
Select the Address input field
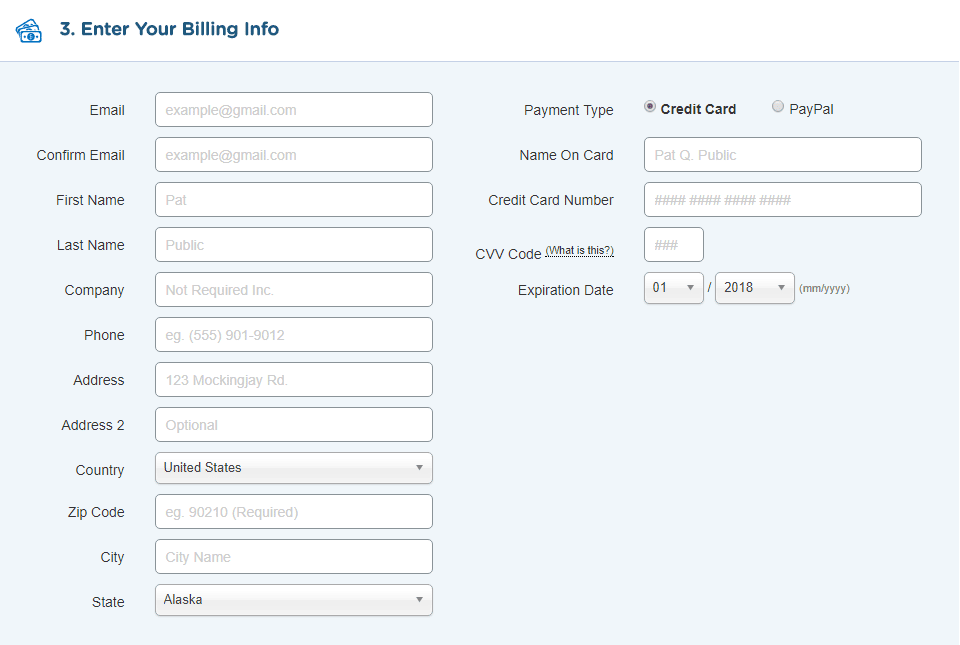pyautogui.click(x=293, y=379)
